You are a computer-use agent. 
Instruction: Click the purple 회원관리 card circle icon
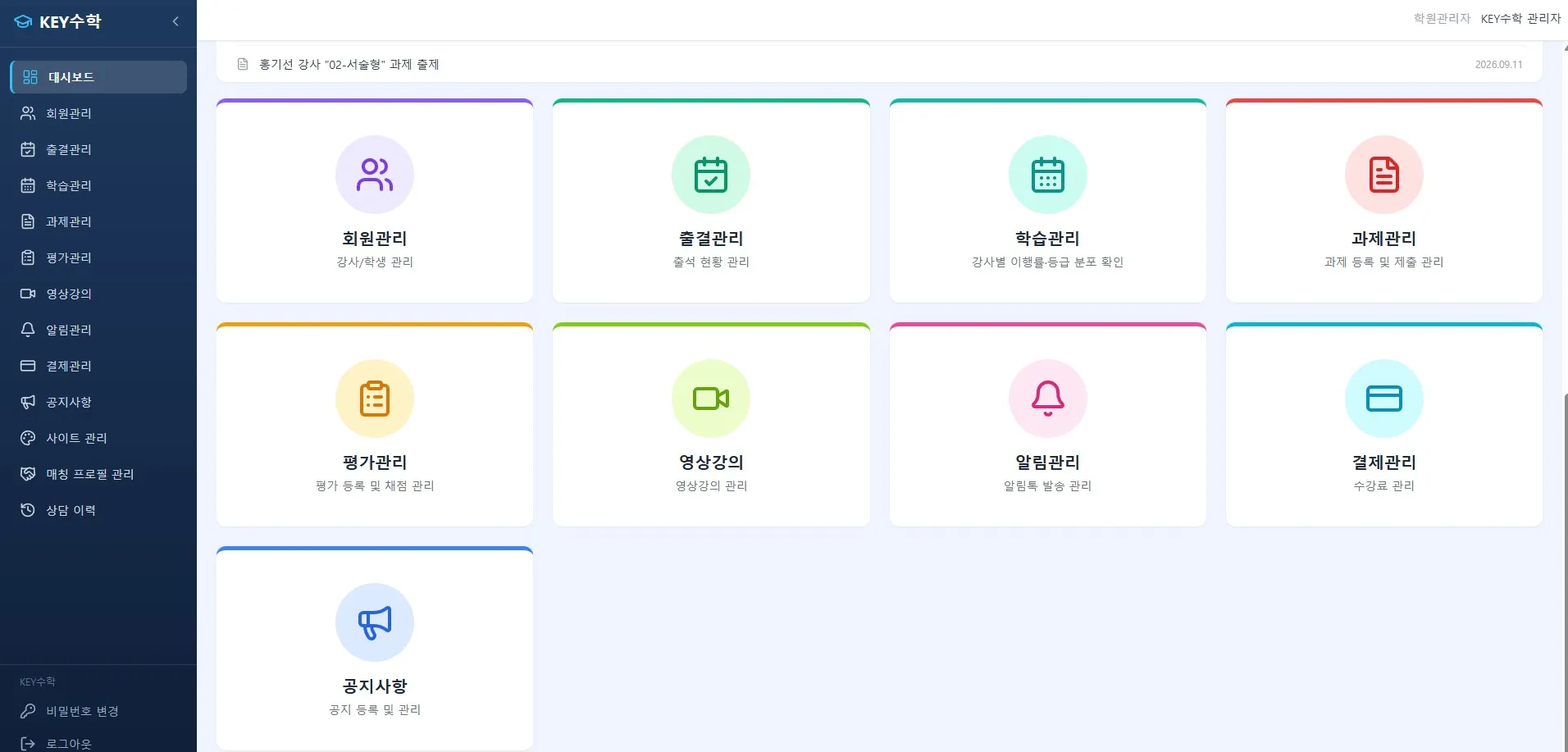[x=375, y=175]
